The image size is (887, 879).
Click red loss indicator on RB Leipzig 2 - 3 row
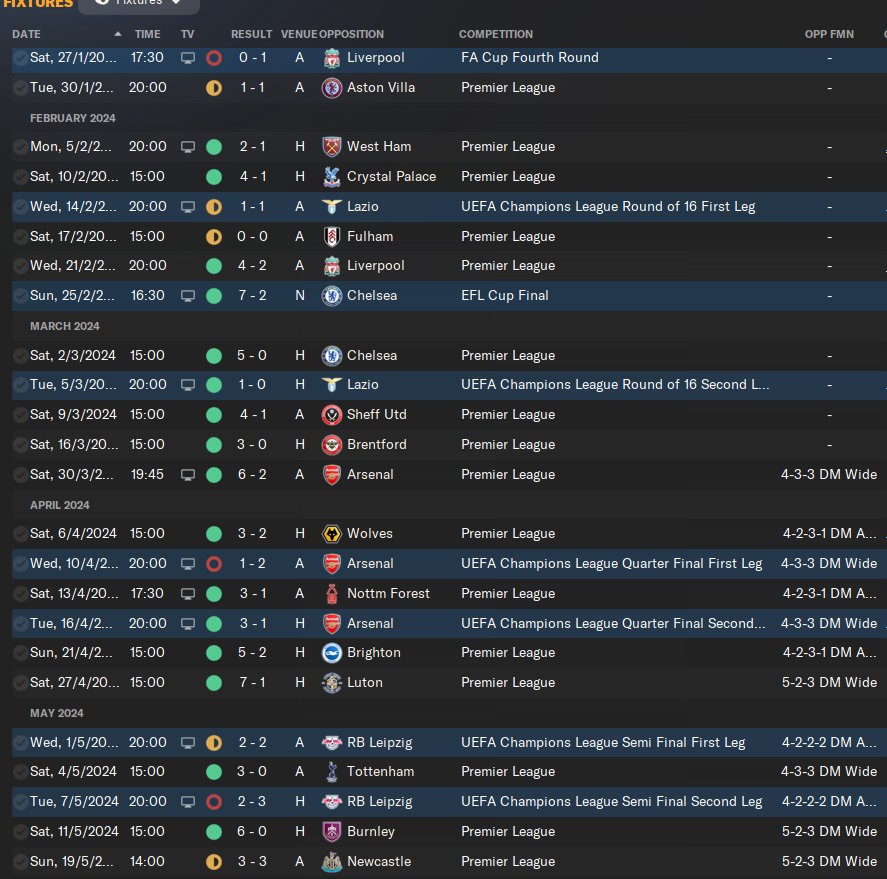[214, 802]
